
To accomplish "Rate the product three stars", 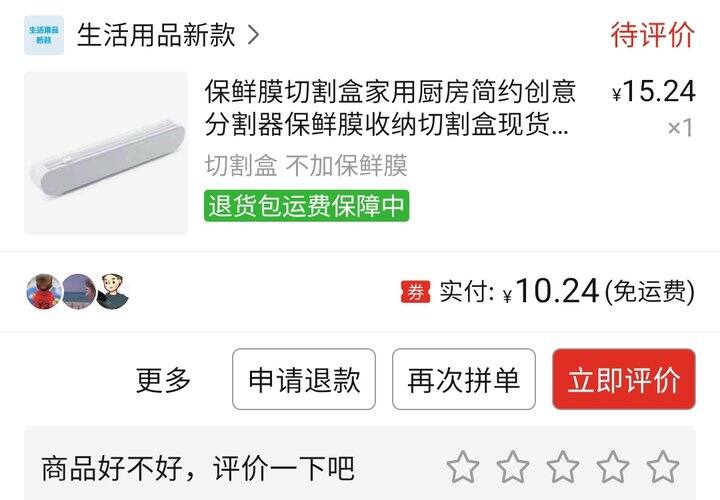I will click(563, 467).
